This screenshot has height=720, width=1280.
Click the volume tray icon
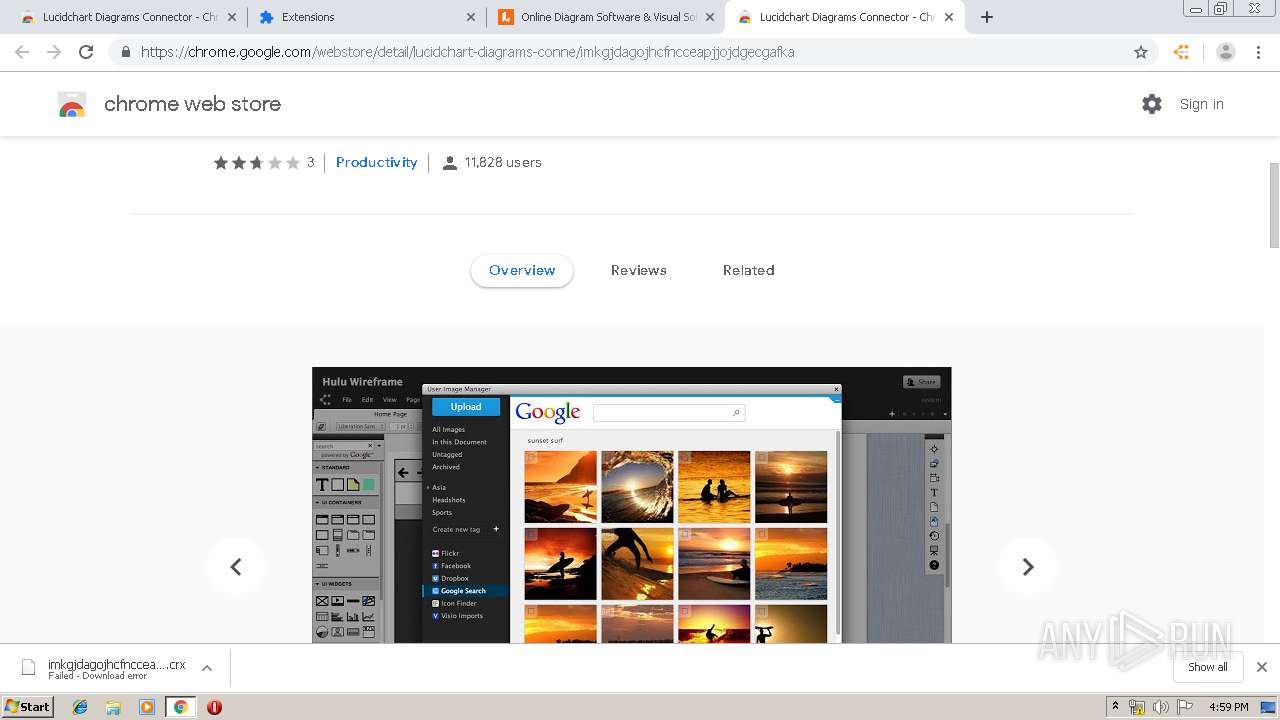pos(1160,707)
